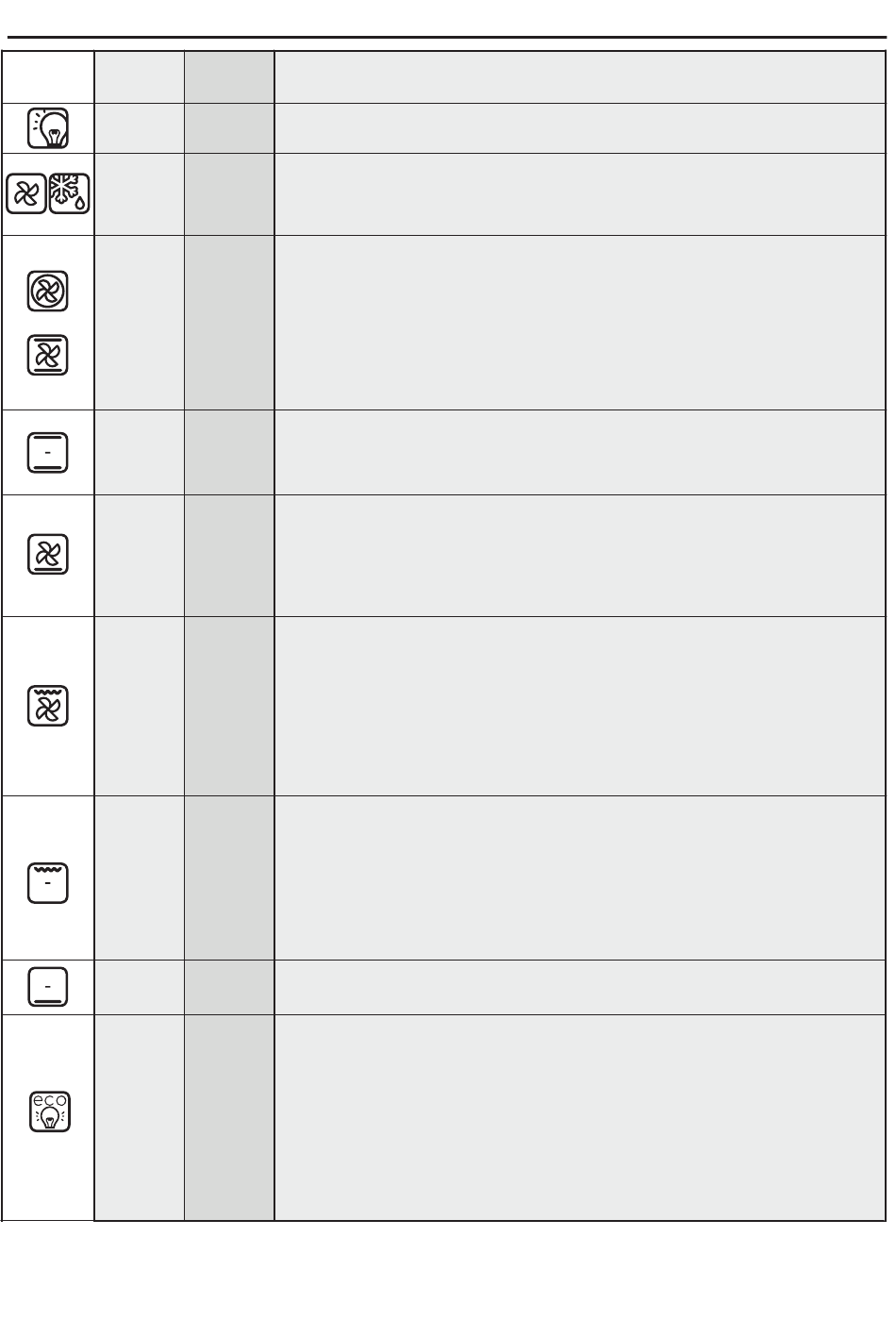Screen dimensions: 896x1320
Task: Click the wavy grill icon without fan
Action: click(47, 882)
